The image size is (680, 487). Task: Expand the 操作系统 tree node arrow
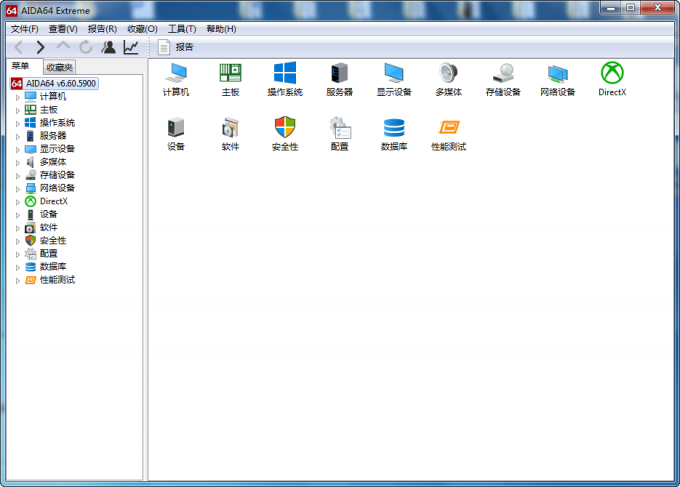point(18,123)
